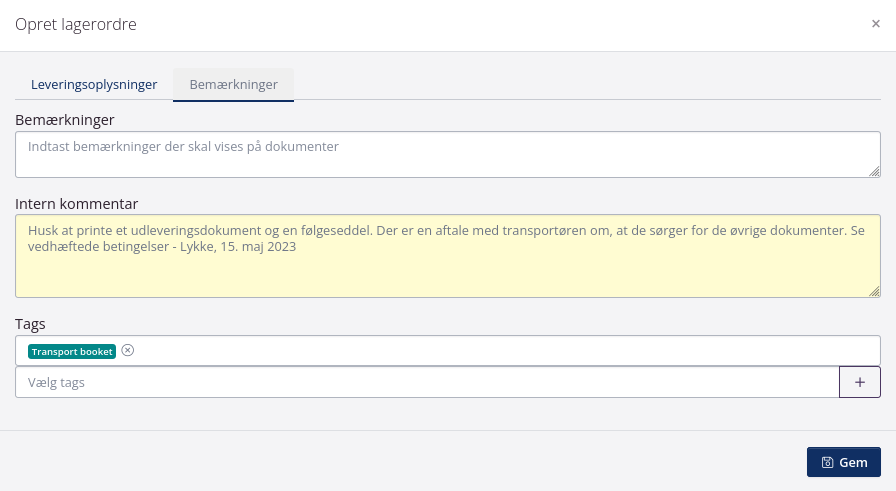The width and height of the screenshot is (896, 491).
Task: Grab the Intern kommentar resize handle
Action: [874, 291]
